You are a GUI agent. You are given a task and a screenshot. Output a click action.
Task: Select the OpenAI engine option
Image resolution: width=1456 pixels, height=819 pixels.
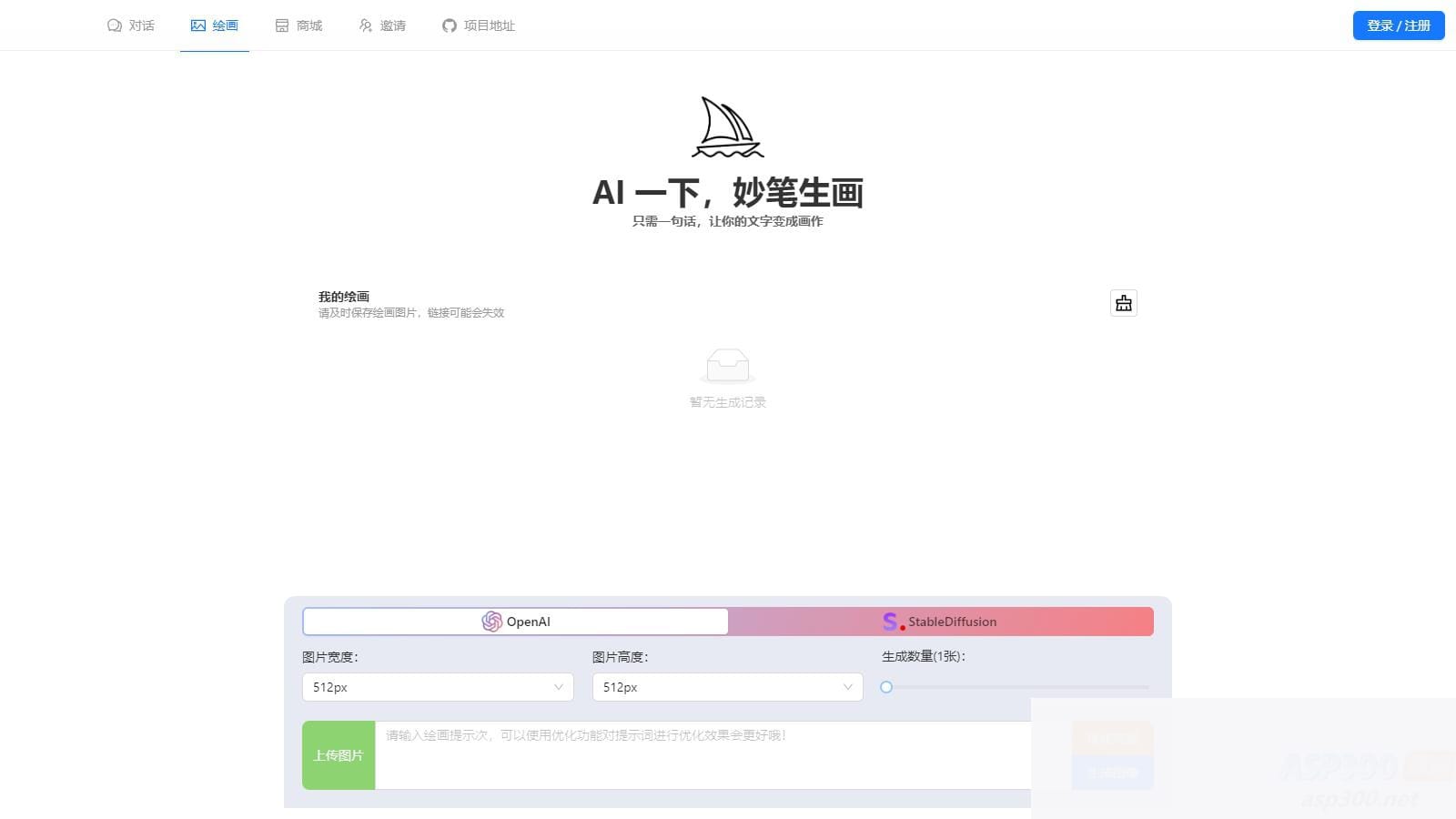[x=515, y=622]
